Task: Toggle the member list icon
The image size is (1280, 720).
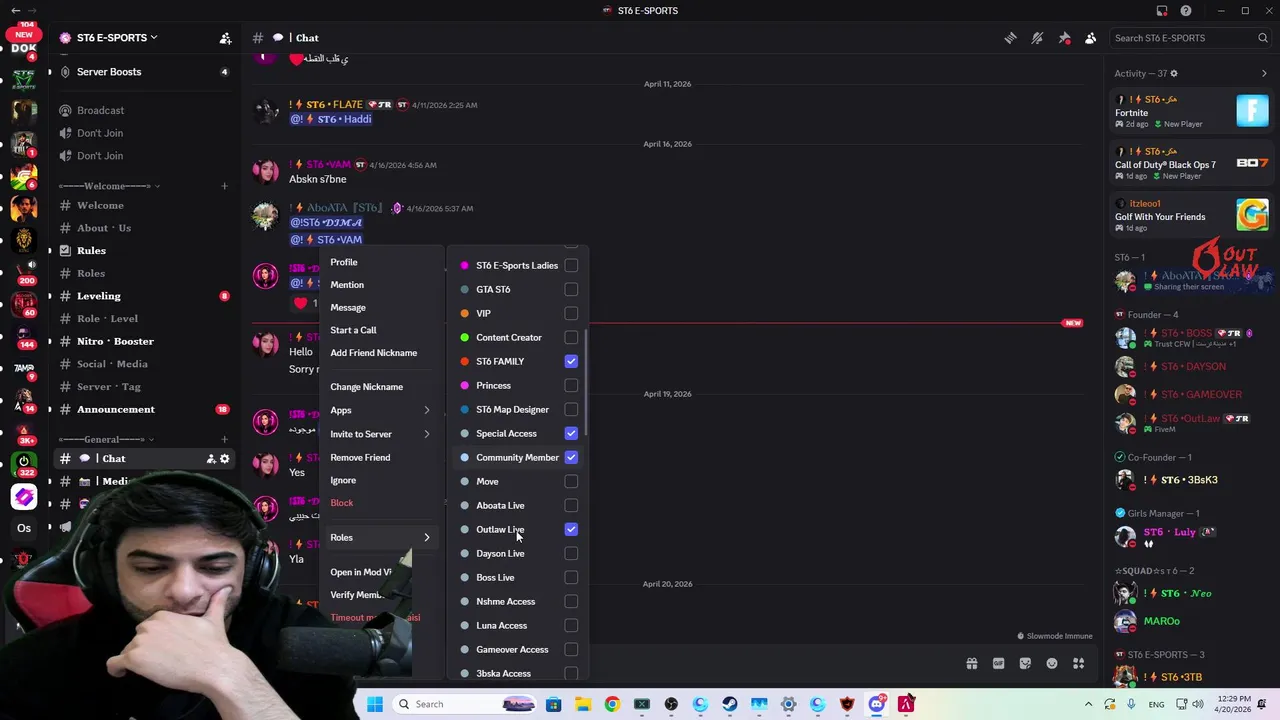Action: [1090, 38]
